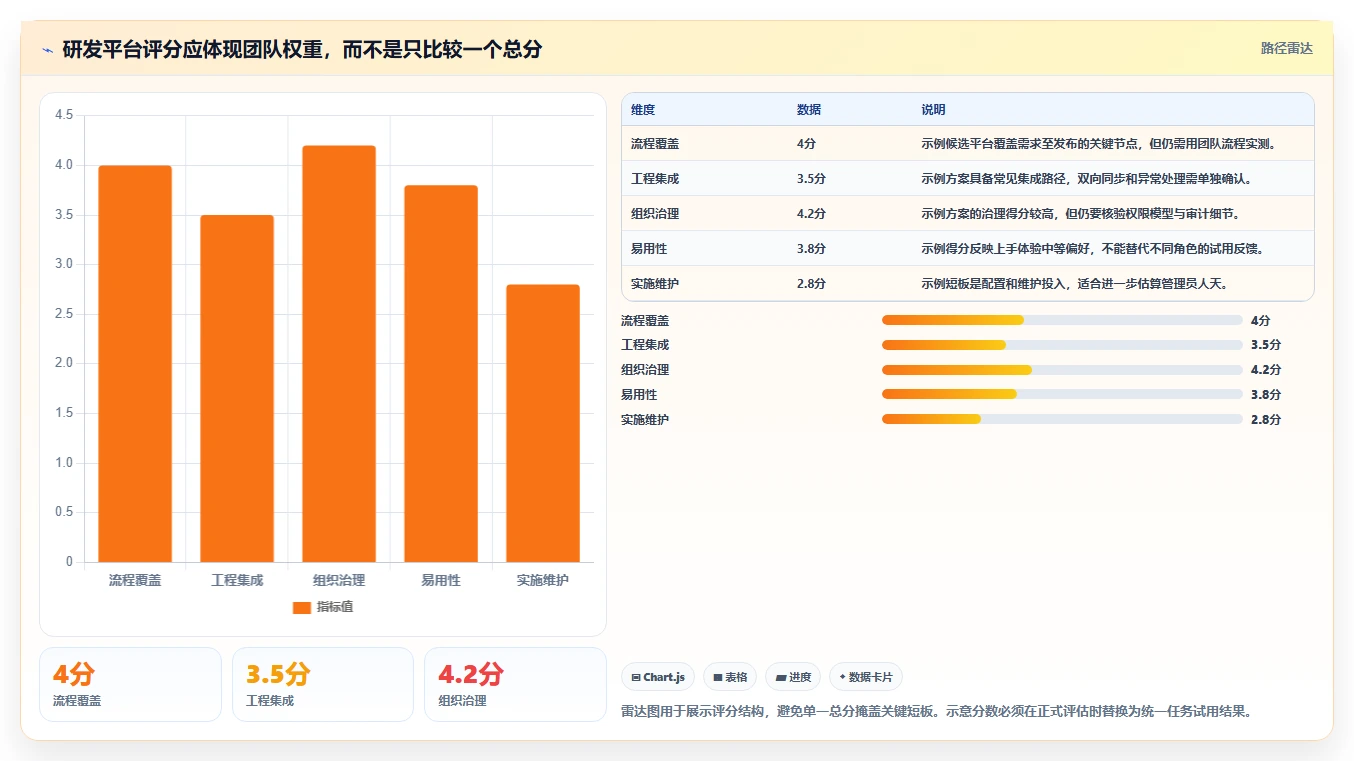Screen dimensions: 1354x761
Task: Click the 2.8分 cell in the table
Action: [811, 284]
